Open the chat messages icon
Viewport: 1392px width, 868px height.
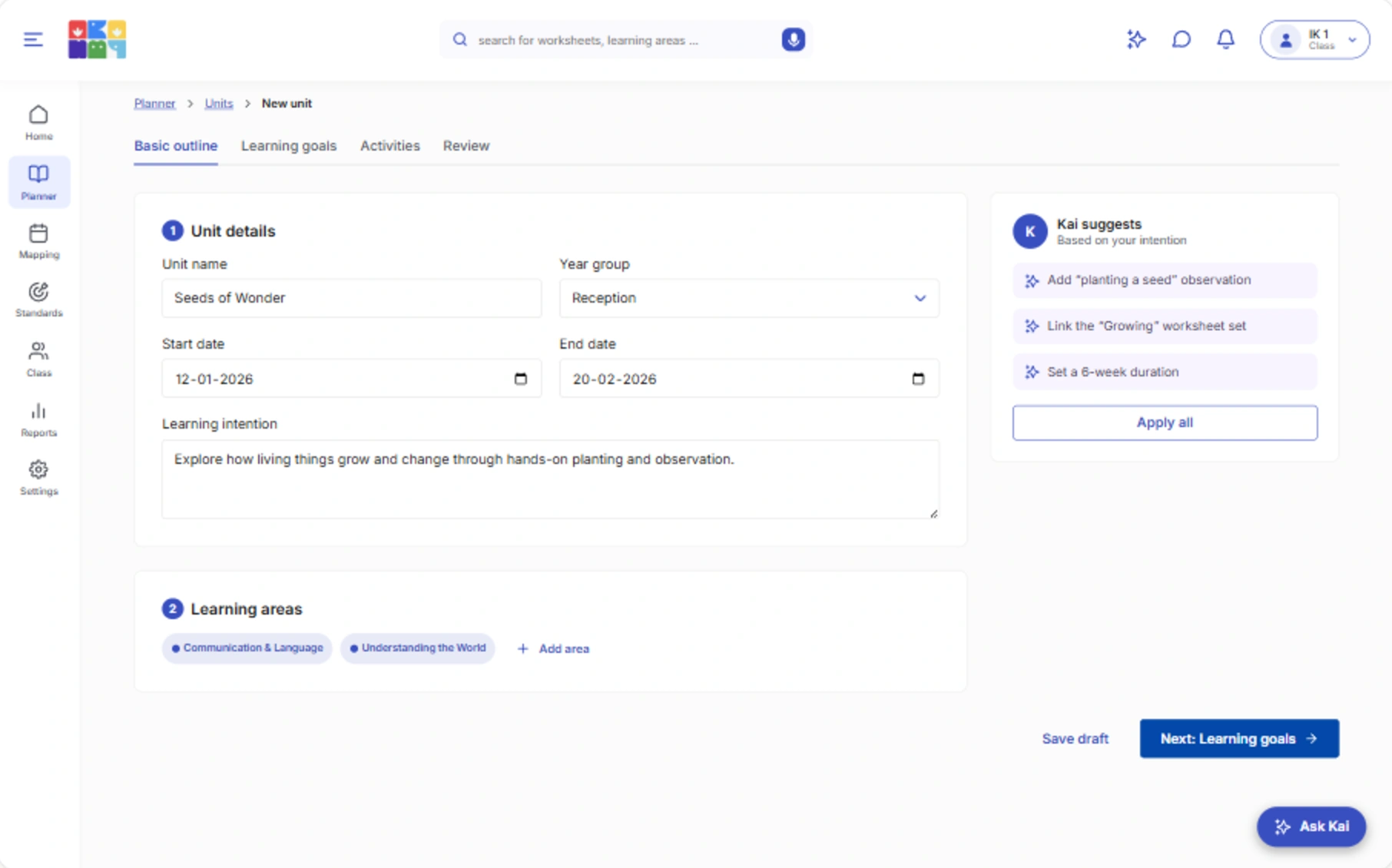(1181, 39)
